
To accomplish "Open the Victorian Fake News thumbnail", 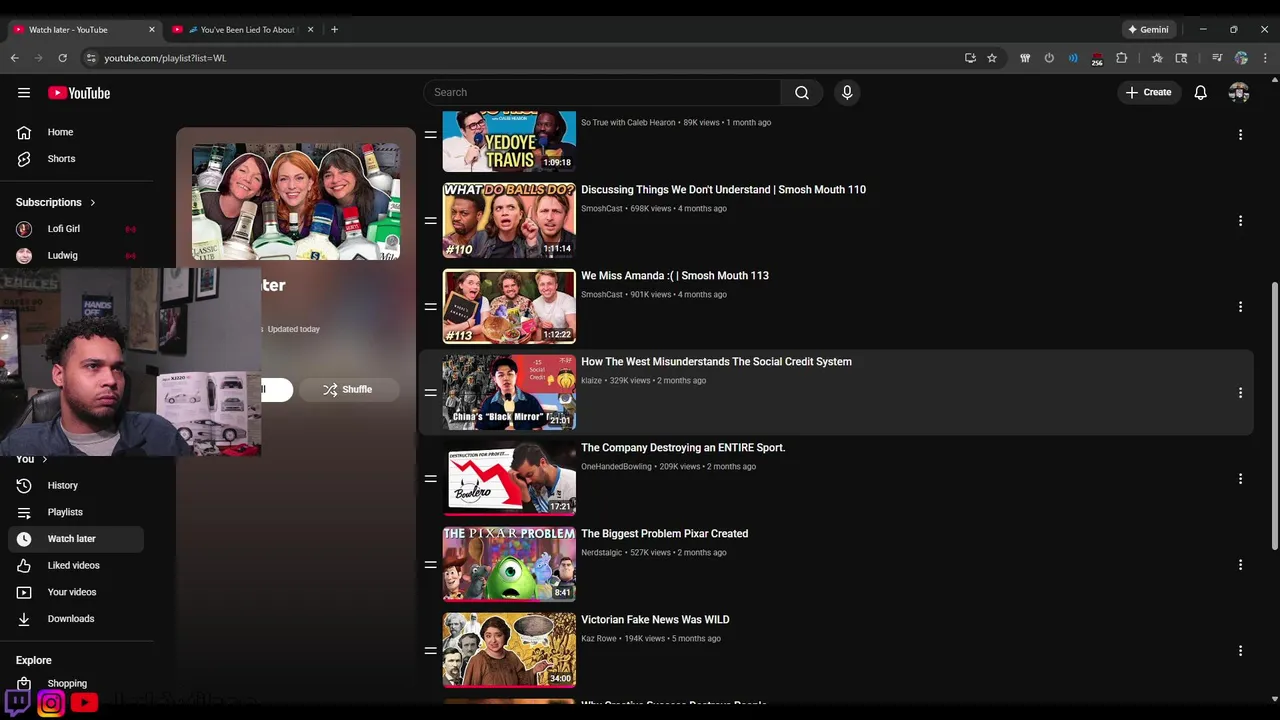I will click(x=509, y=651).
